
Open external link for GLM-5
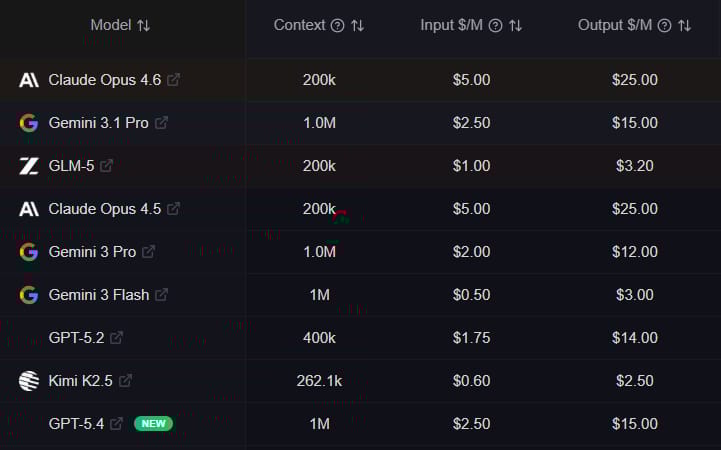(106, 165)
